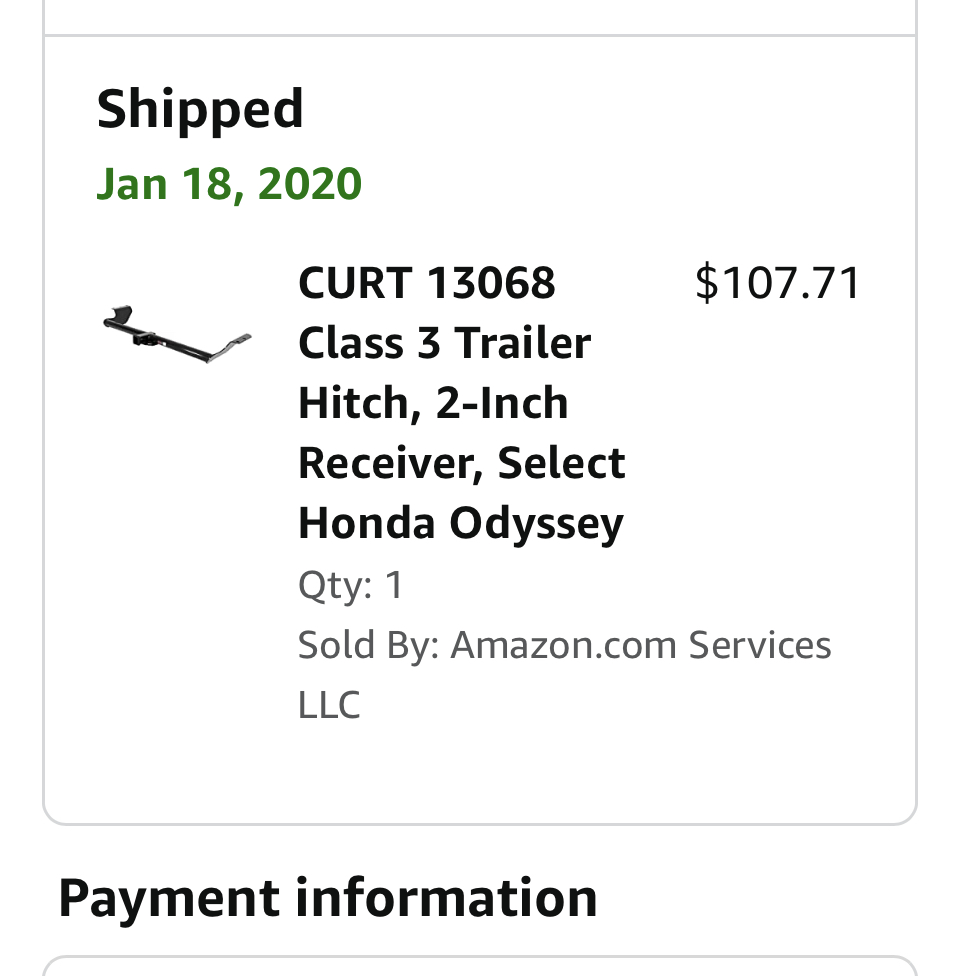
Task: Click the Payment information heading
Action: click(327, 897)
